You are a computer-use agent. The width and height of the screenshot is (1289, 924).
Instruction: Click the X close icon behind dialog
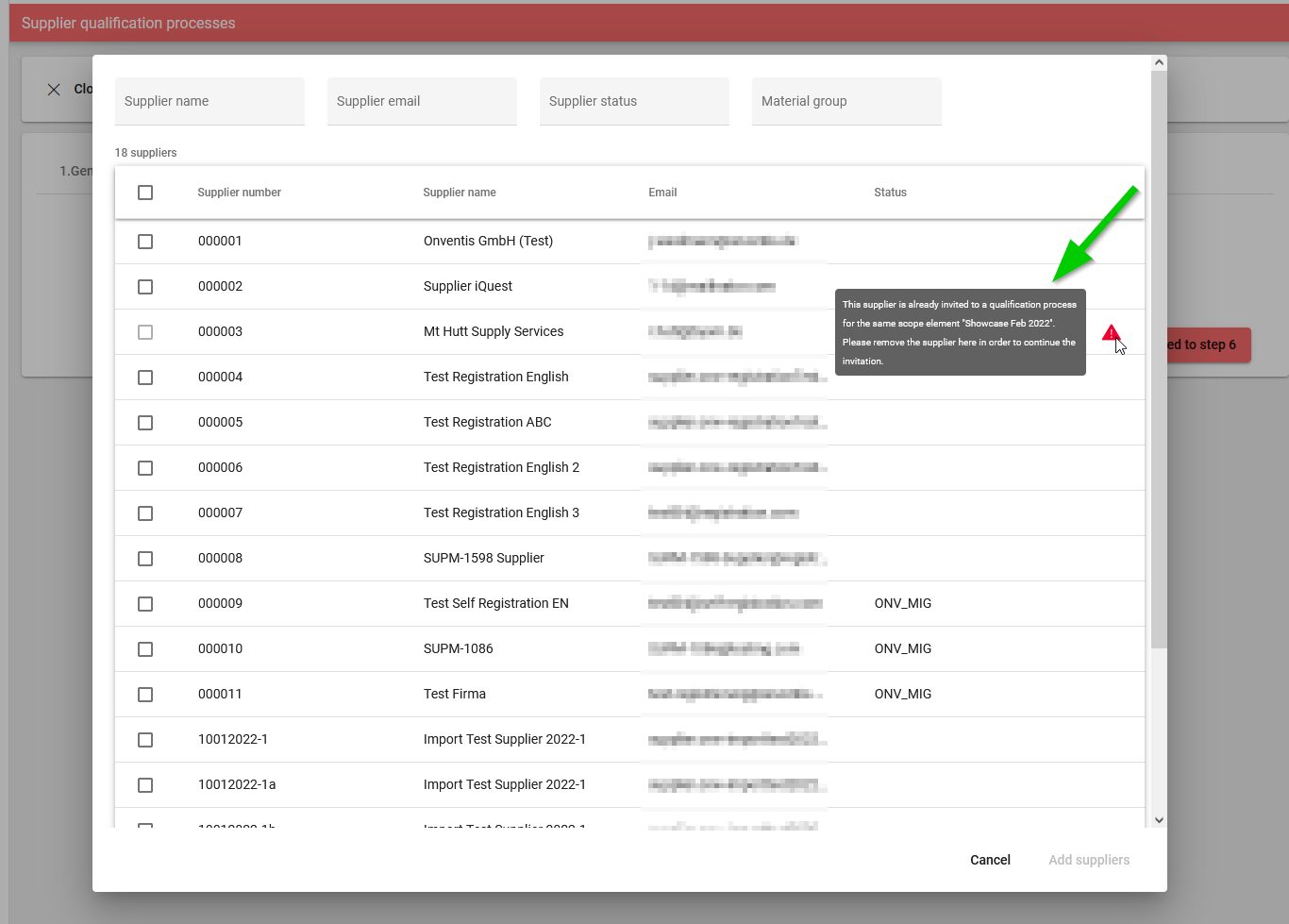[x=54, y=90]
